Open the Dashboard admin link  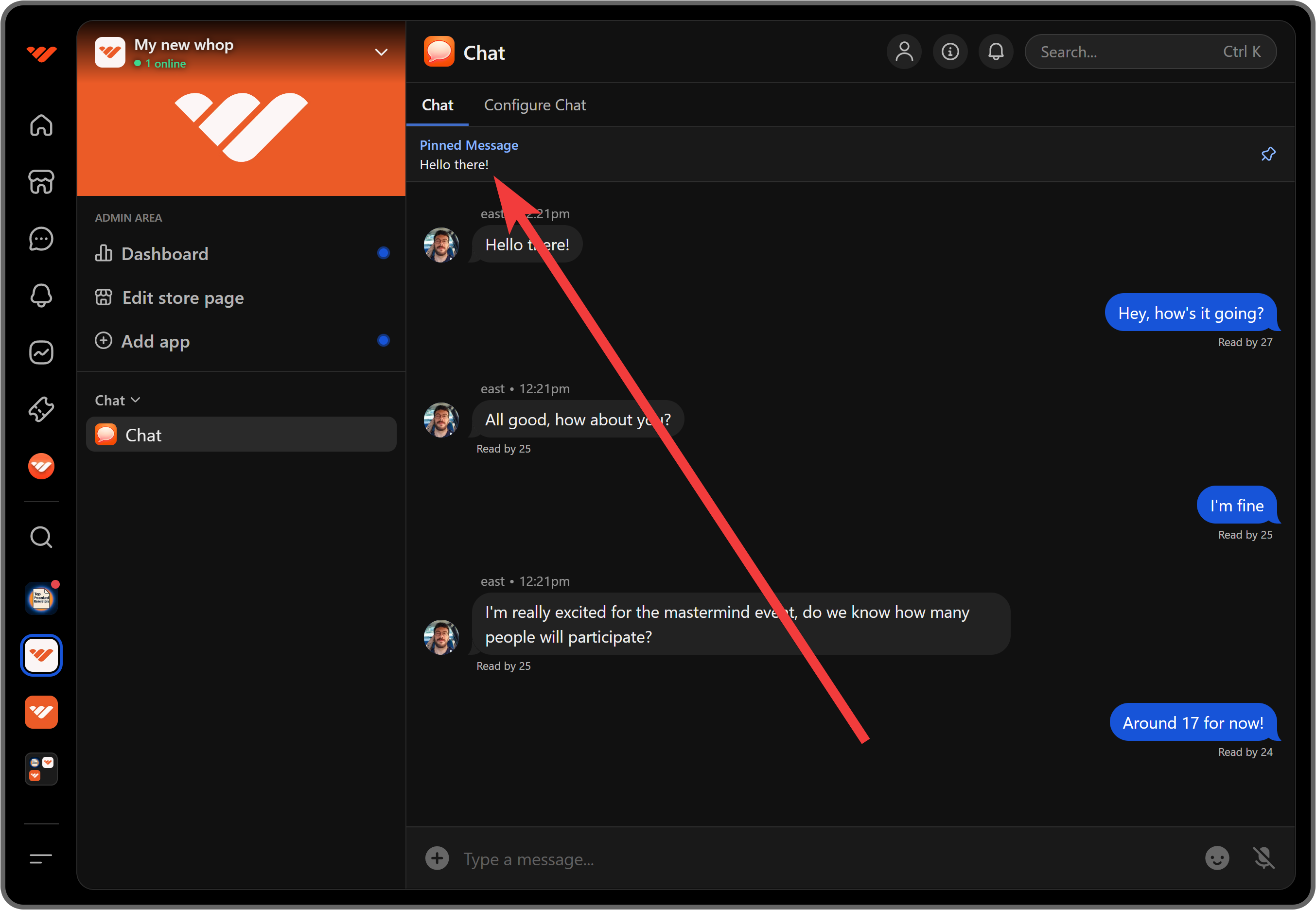[x=164, y=254]
